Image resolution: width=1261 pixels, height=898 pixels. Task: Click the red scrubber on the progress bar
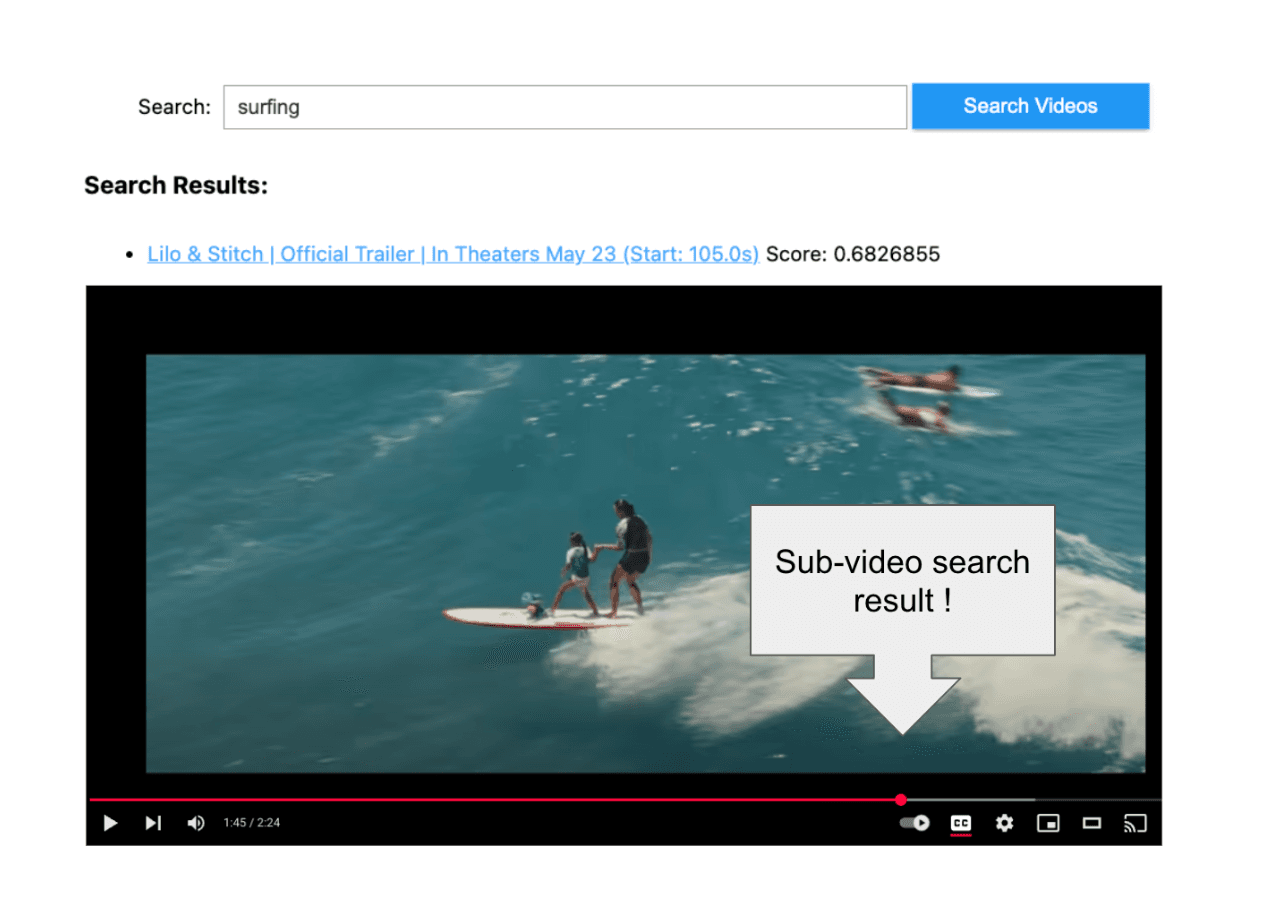(x=900, y=800)
